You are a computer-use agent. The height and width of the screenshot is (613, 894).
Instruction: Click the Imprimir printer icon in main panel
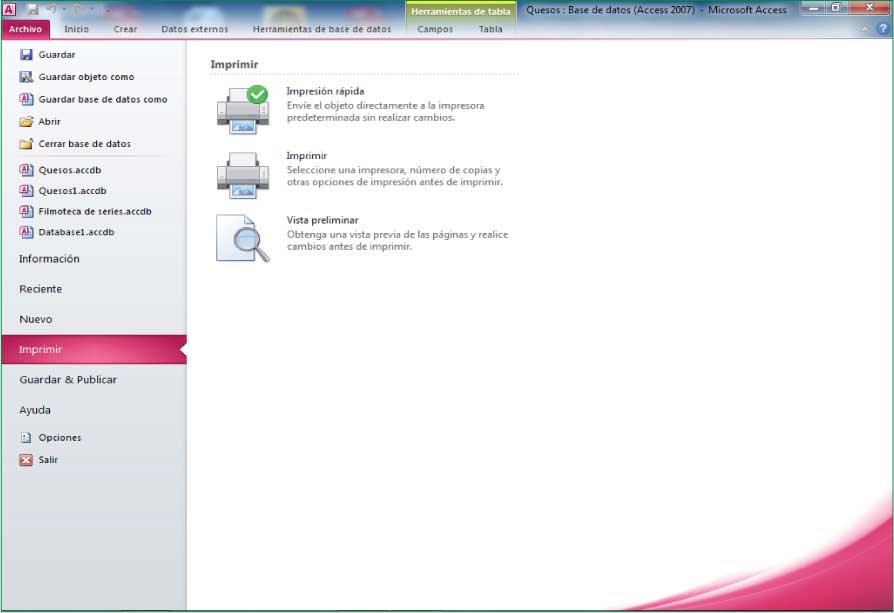coord(242,173)
